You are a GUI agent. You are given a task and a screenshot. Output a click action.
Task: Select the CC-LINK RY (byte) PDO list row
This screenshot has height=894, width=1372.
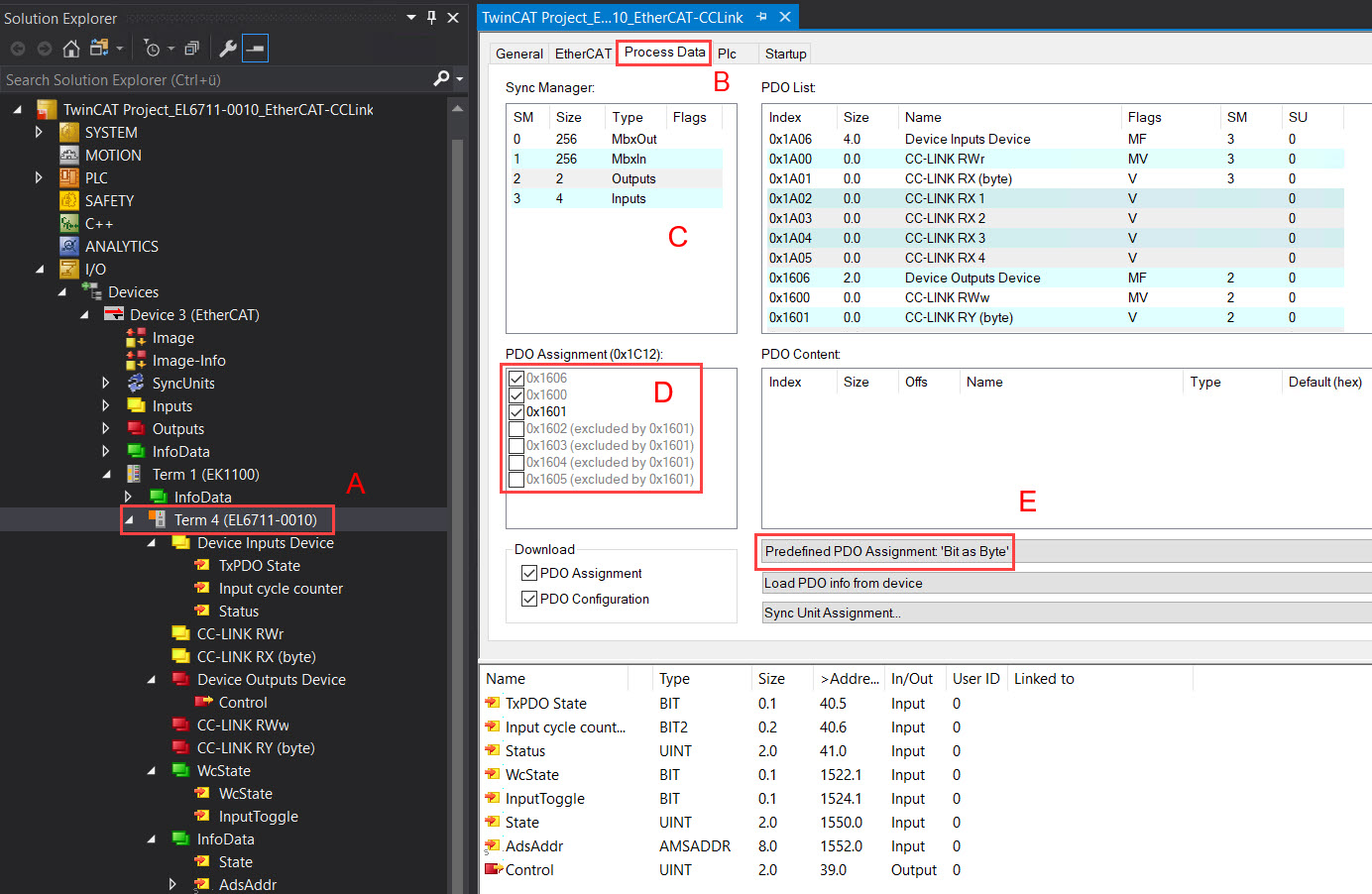point(1054,317)
